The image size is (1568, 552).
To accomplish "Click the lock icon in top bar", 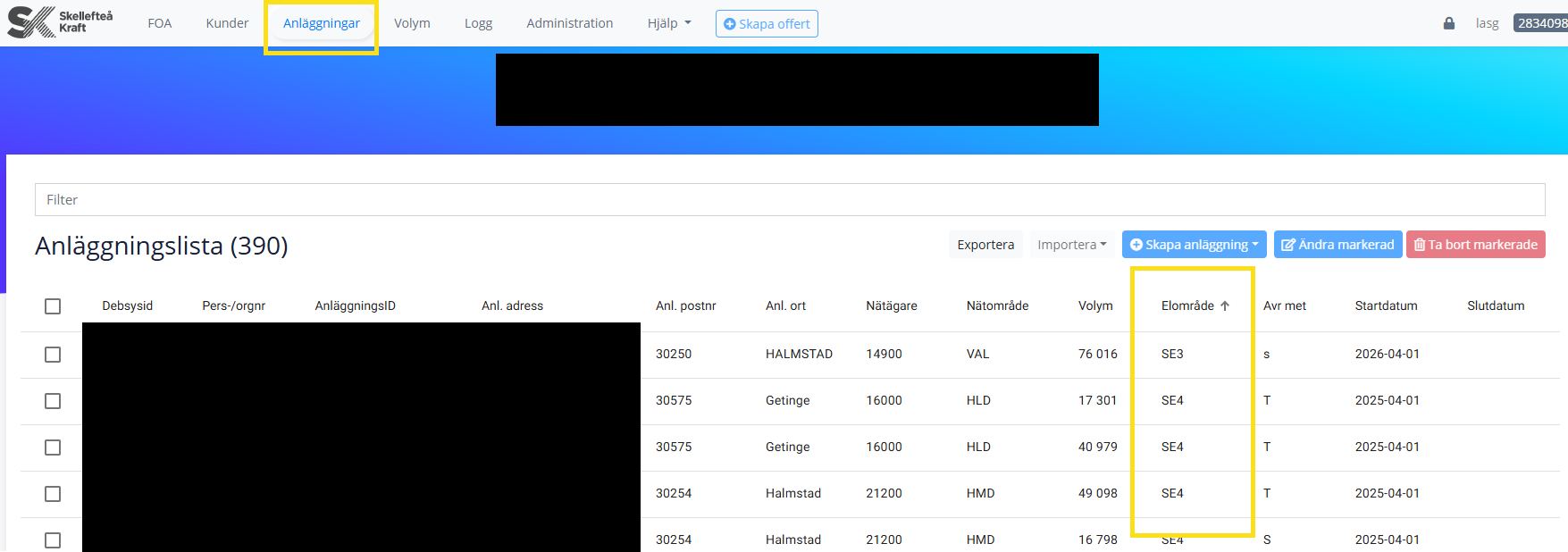I will 1448,23.
